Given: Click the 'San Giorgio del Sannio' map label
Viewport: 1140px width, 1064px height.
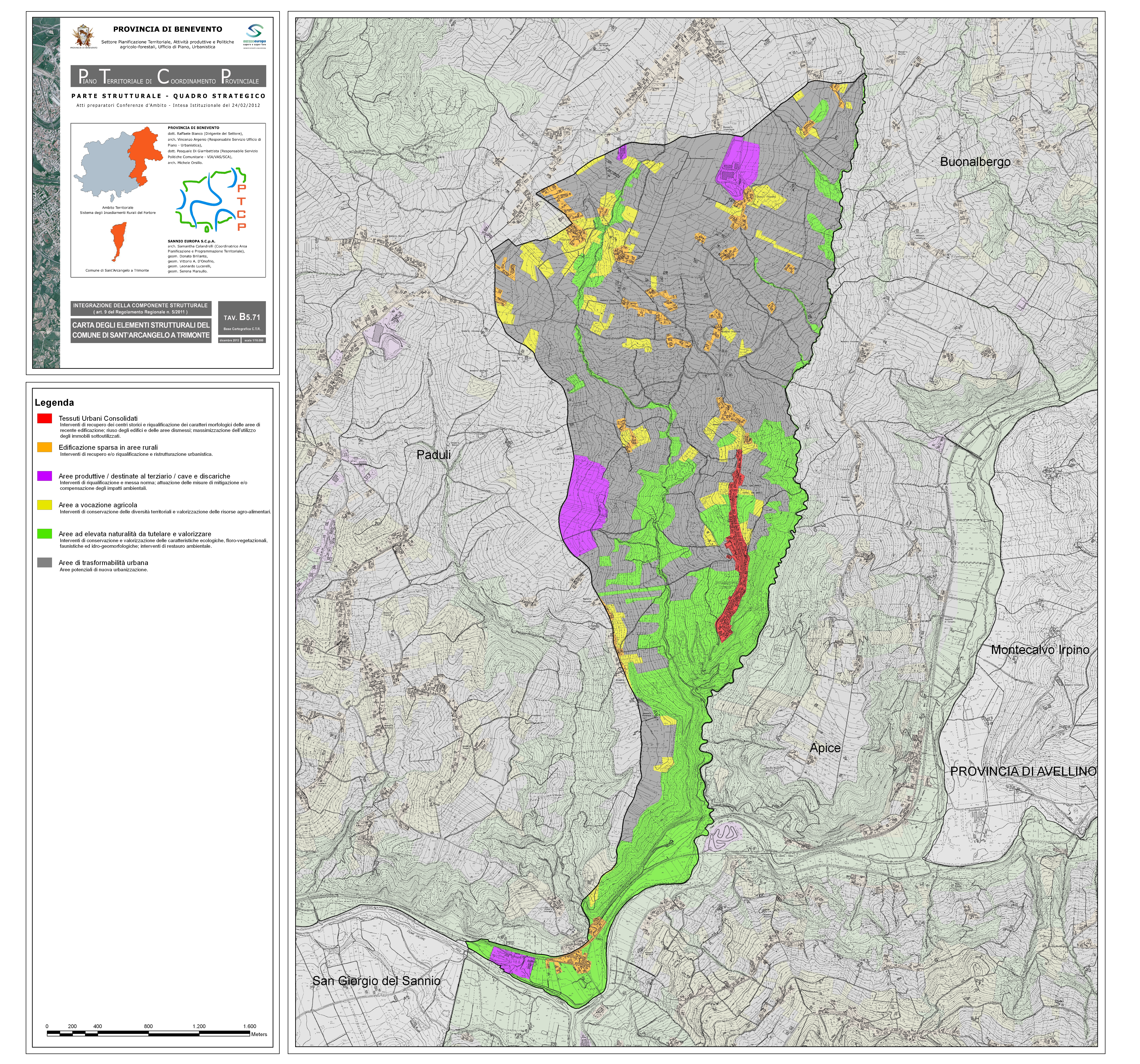Looking at the screenshot, I should point(377,981).
